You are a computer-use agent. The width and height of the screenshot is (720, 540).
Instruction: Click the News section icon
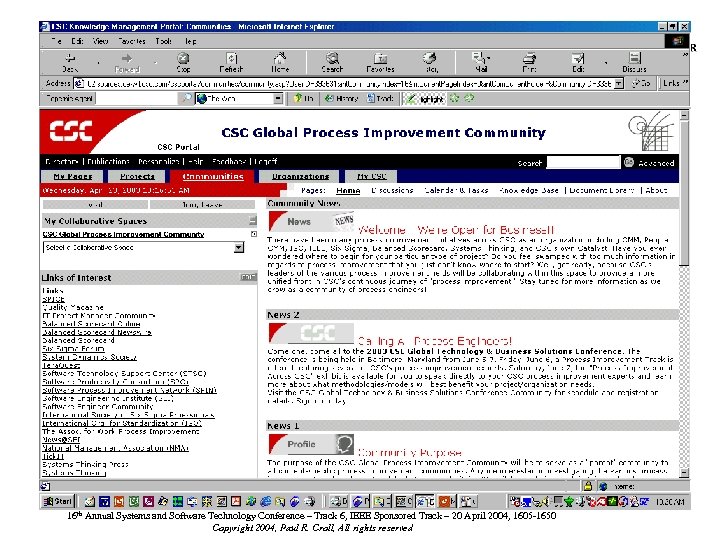(312, 221)
